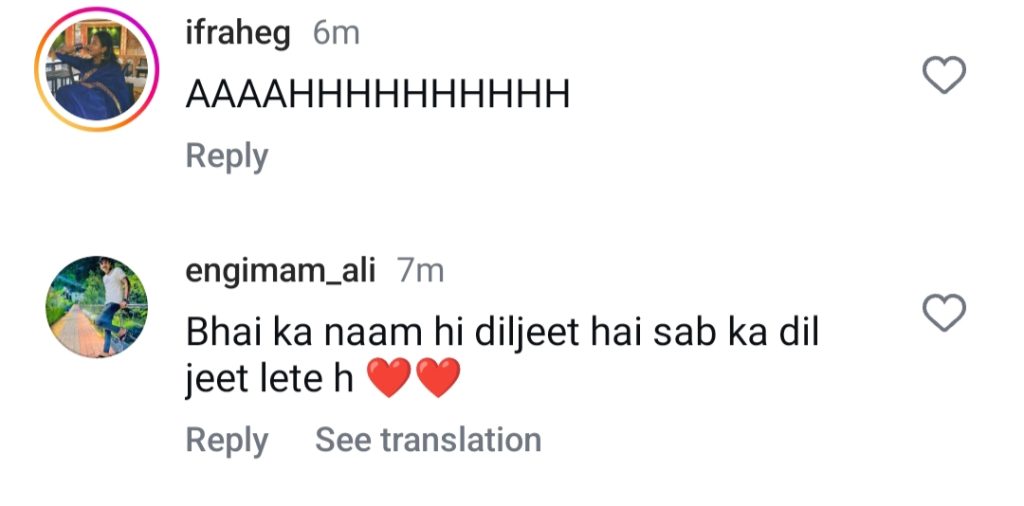This screenshot has width=1024, height=506.
Task: Select the AAAAHHHHHHHHHHH comment text
Action: pyautogui.click(x=378, y=96)
